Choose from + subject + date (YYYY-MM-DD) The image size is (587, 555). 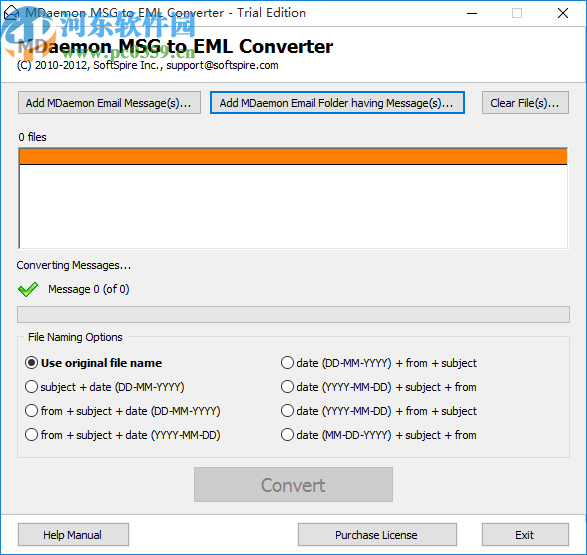[123, 435]
